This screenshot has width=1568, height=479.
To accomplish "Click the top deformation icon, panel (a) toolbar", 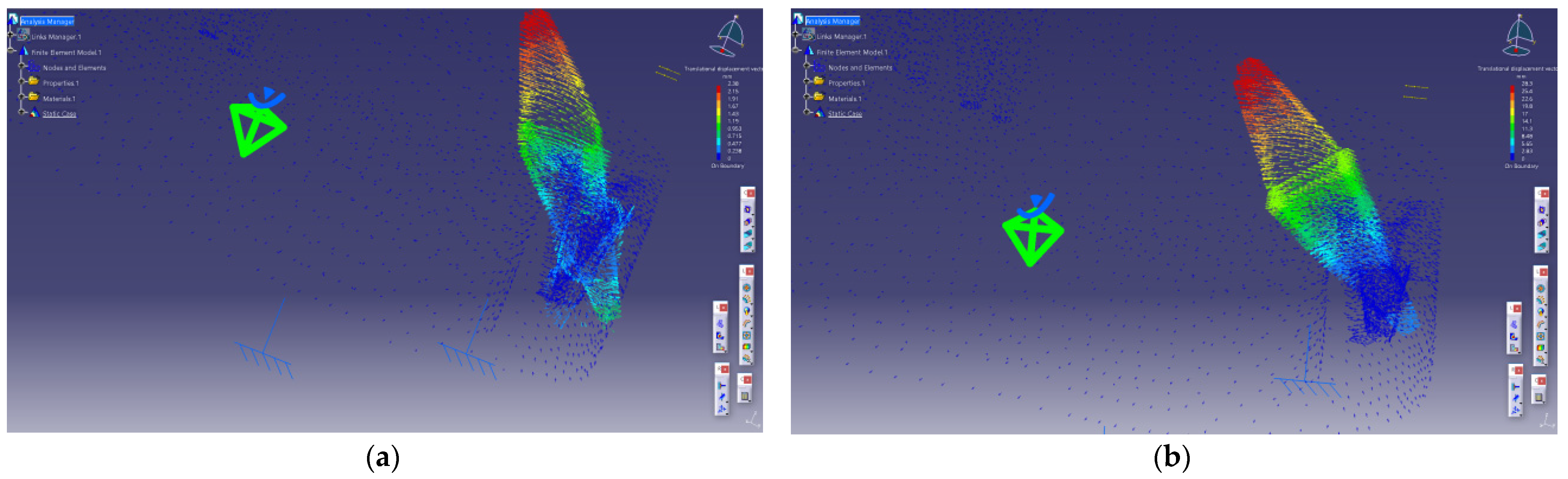I will [x=747, y=210].
